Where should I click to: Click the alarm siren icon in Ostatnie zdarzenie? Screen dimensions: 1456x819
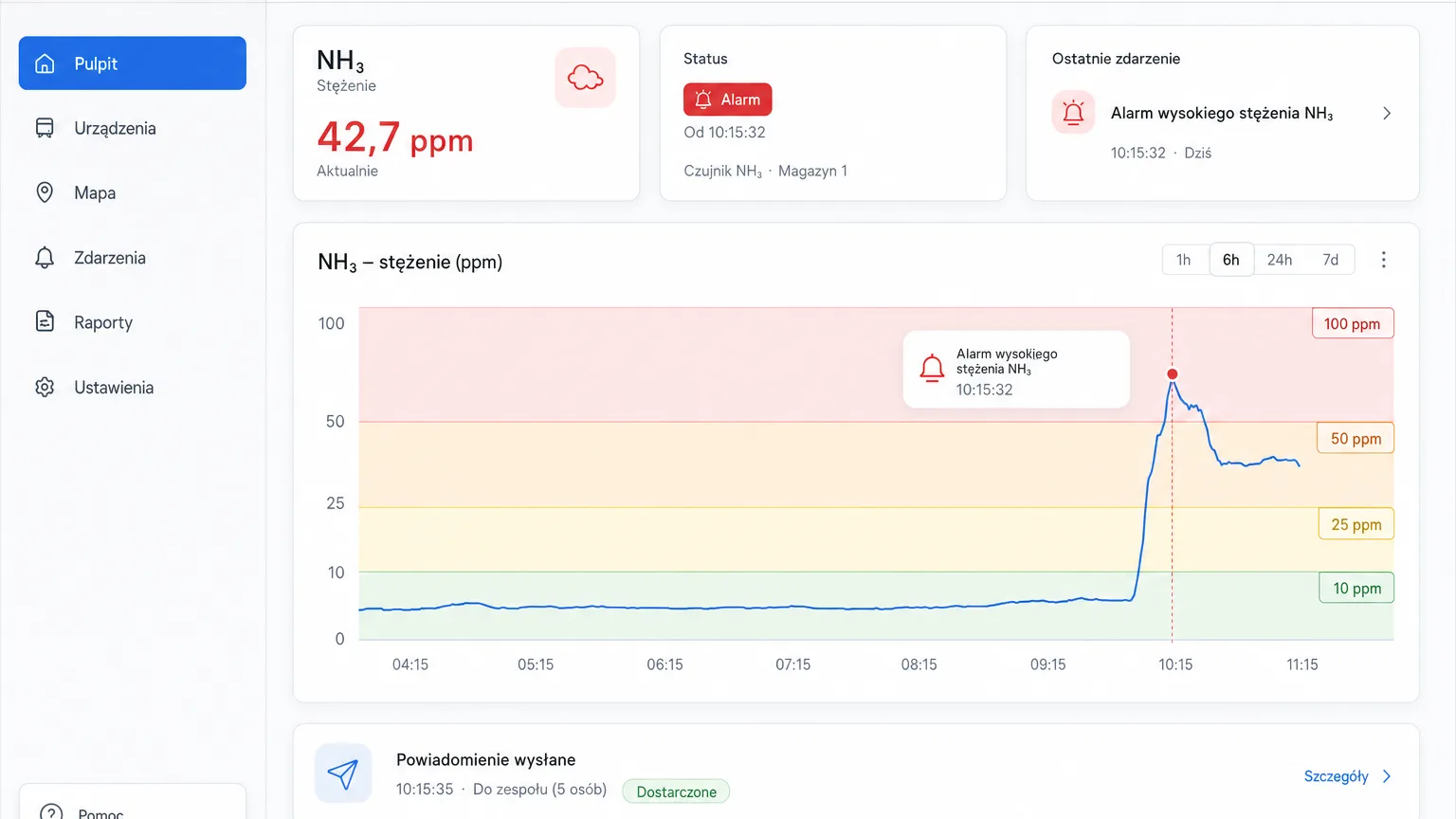click(1073, 113)
